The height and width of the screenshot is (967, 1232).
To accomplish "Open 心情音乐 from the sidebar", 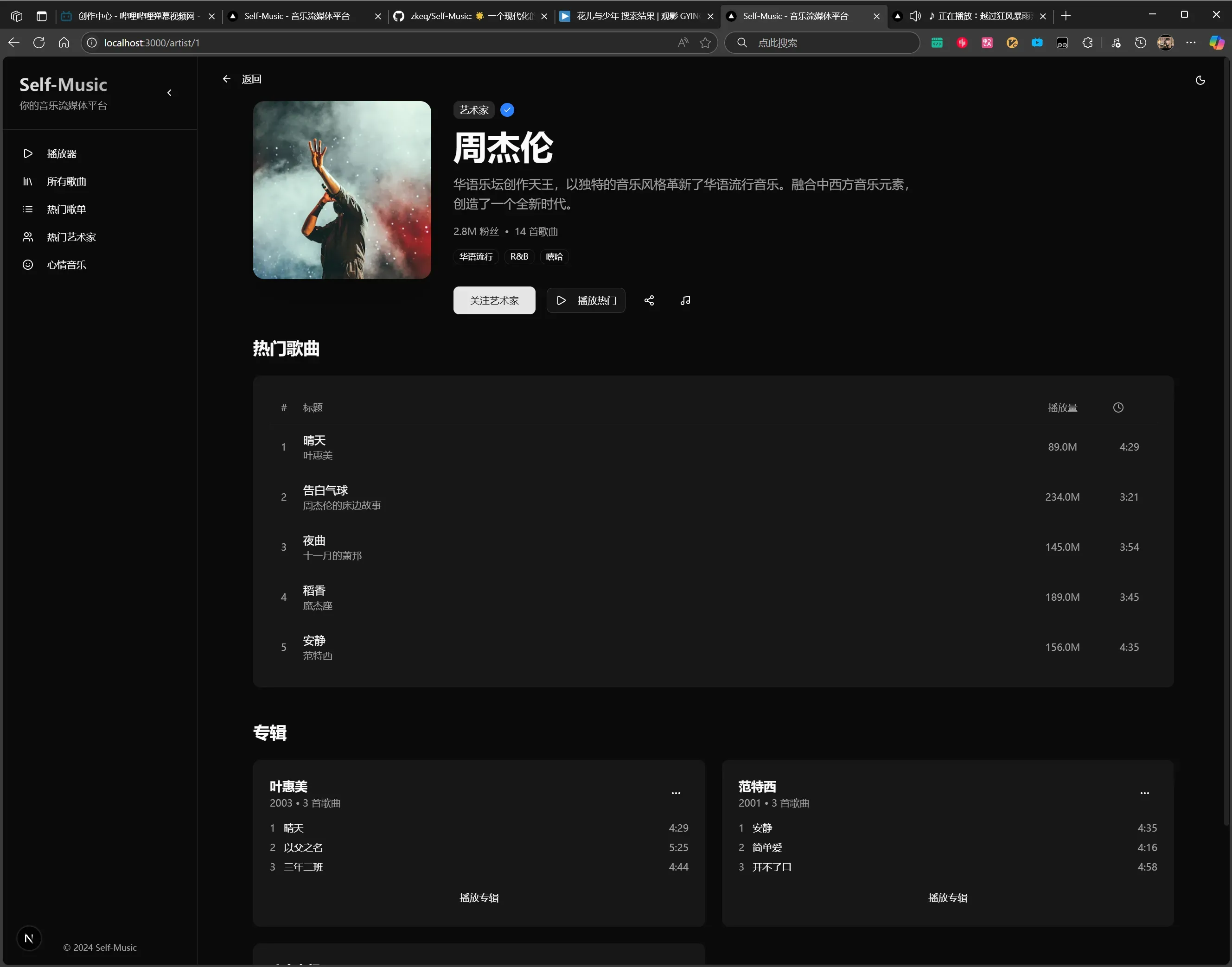I will (66, 265).
